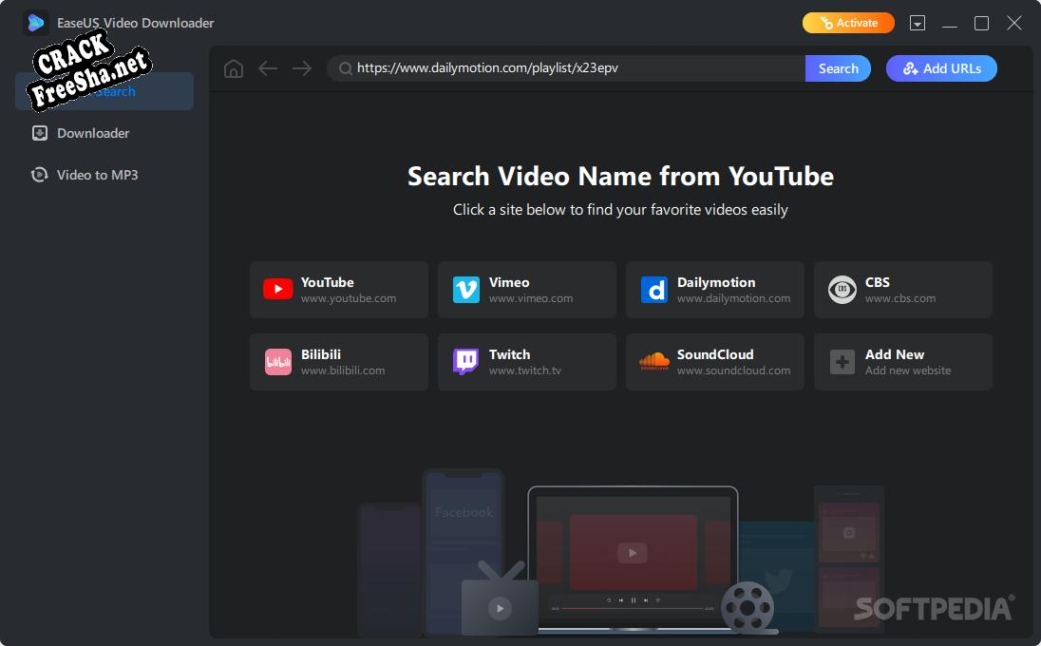Click the EaseUS app logo icon

pos(36,23)
